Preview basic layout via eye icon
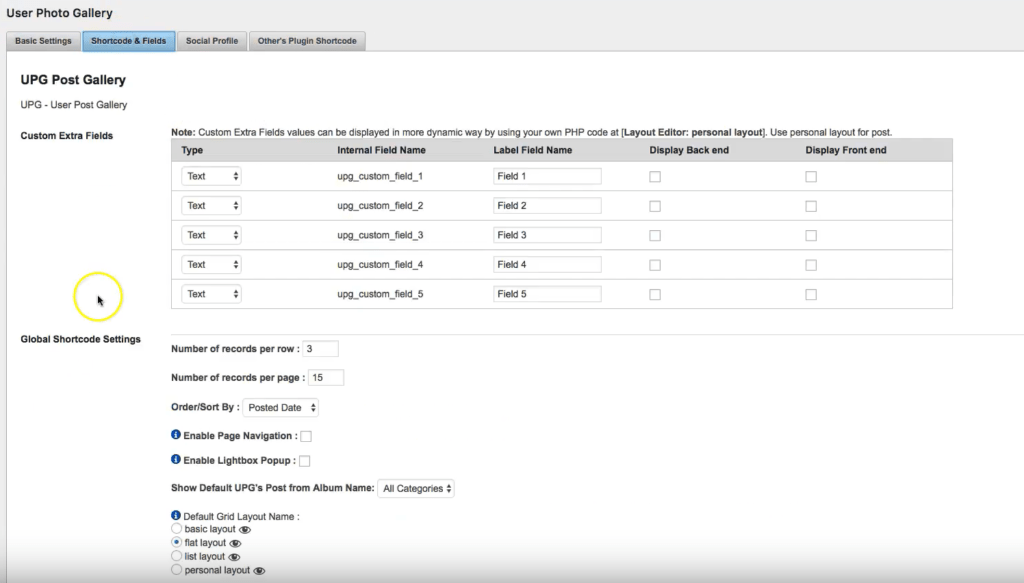 [245, 529]
